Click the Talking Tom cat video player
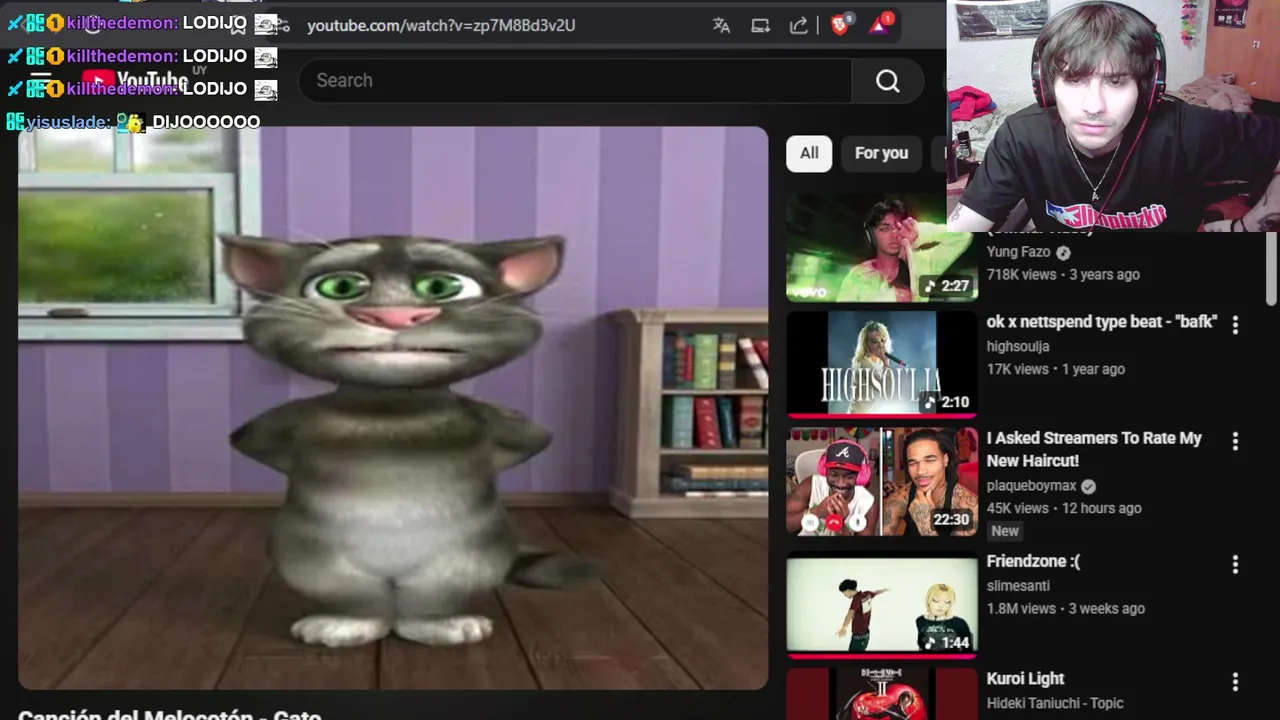The width and height of the screenshot is (1280, 720). tap(393, 408)
